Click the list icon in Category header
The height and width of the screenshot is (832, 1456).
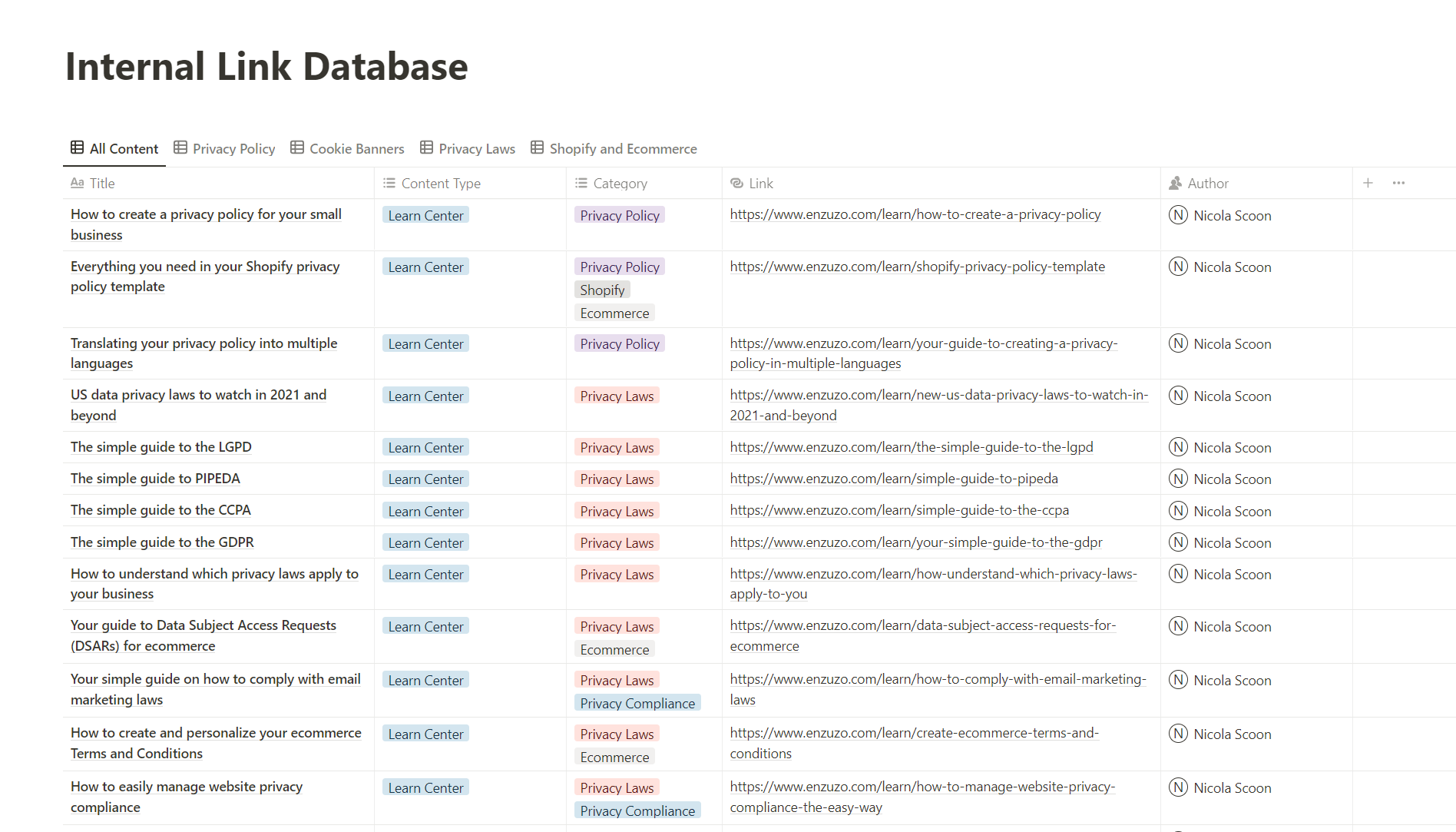pos(581,183)
